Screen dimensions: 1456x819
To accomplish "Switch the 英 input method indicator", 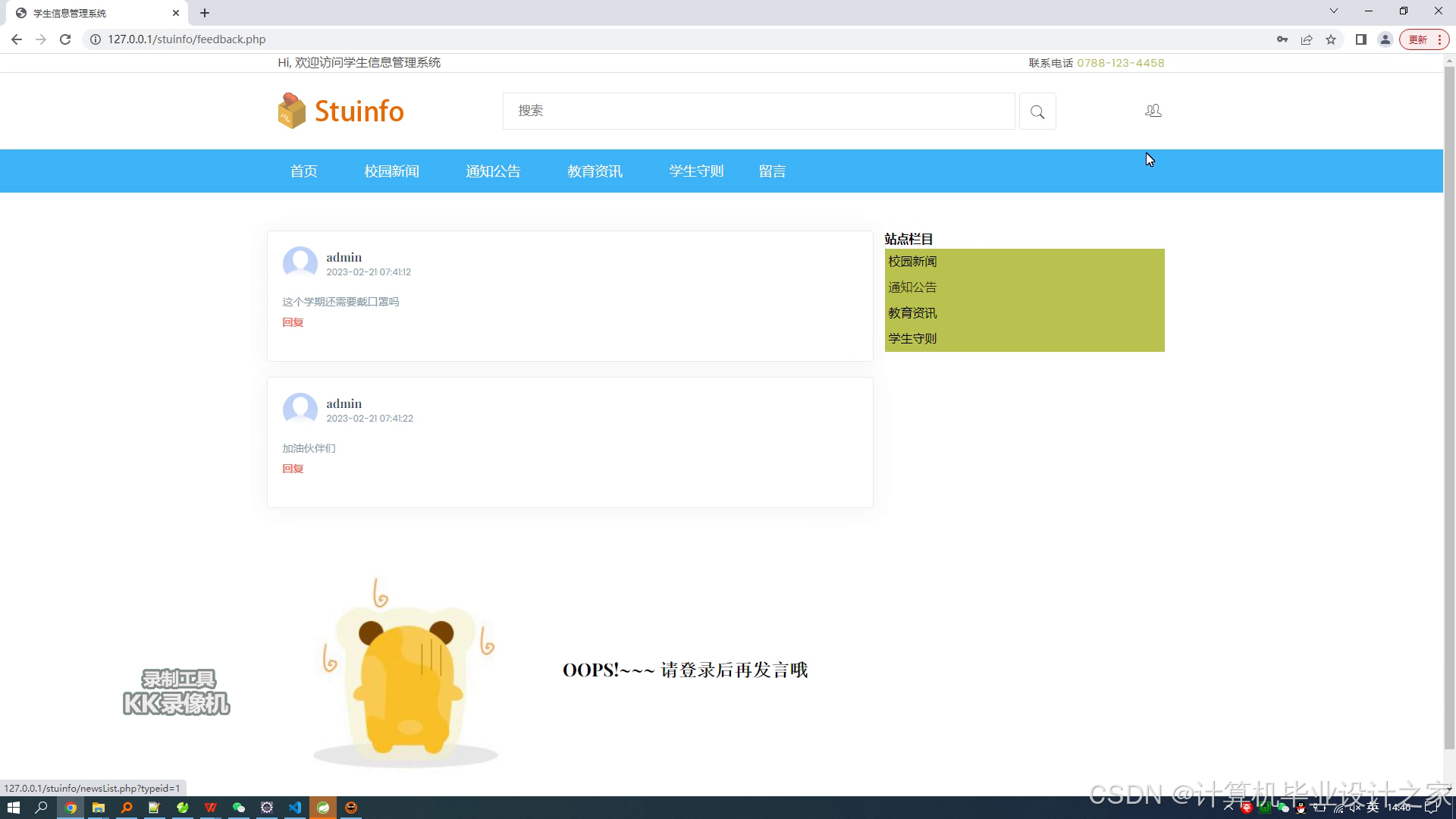I will click(1373, 808).
